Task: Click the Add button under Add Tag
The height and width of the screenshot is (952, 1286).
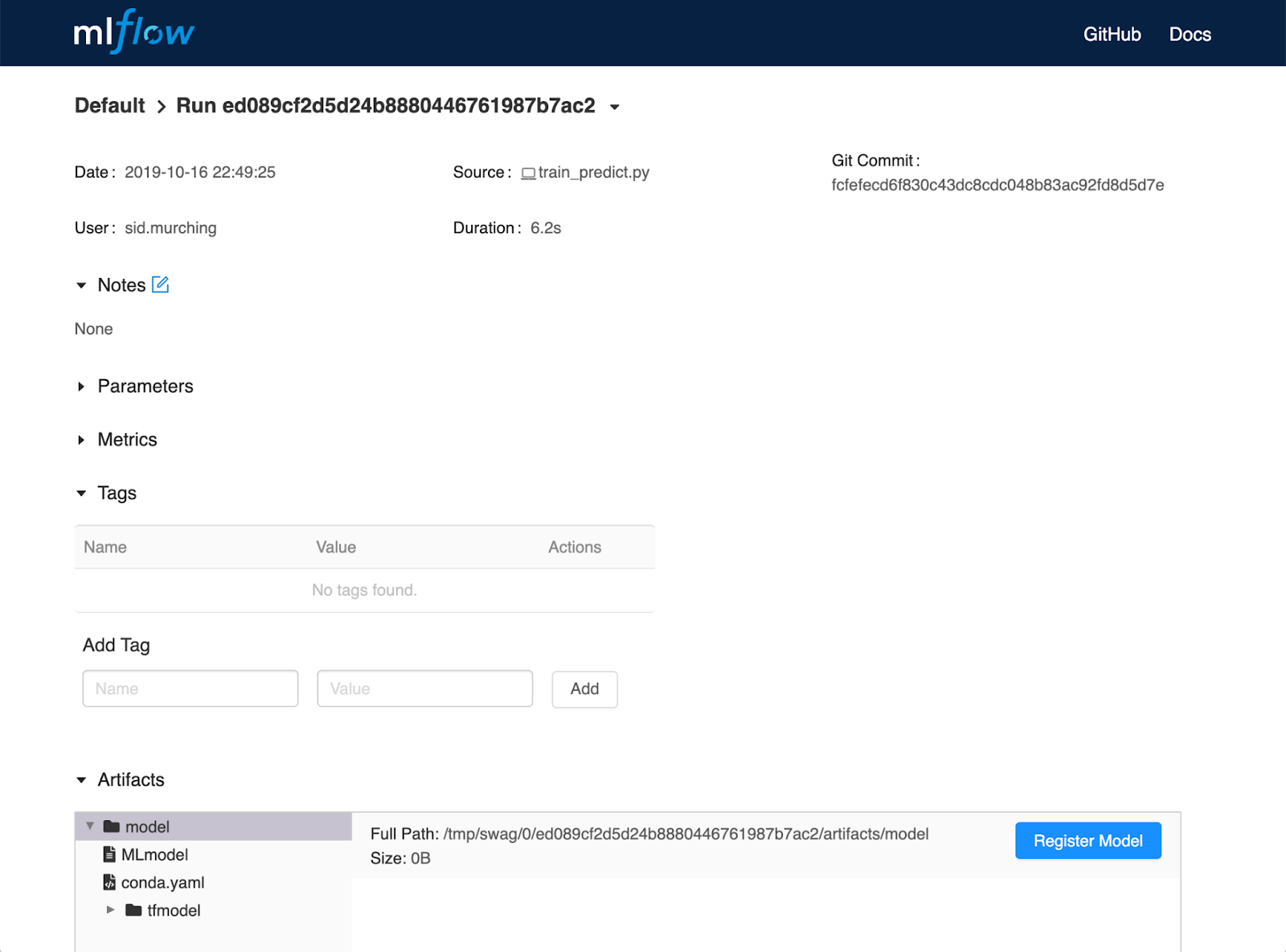Action: tap(584, 688)
